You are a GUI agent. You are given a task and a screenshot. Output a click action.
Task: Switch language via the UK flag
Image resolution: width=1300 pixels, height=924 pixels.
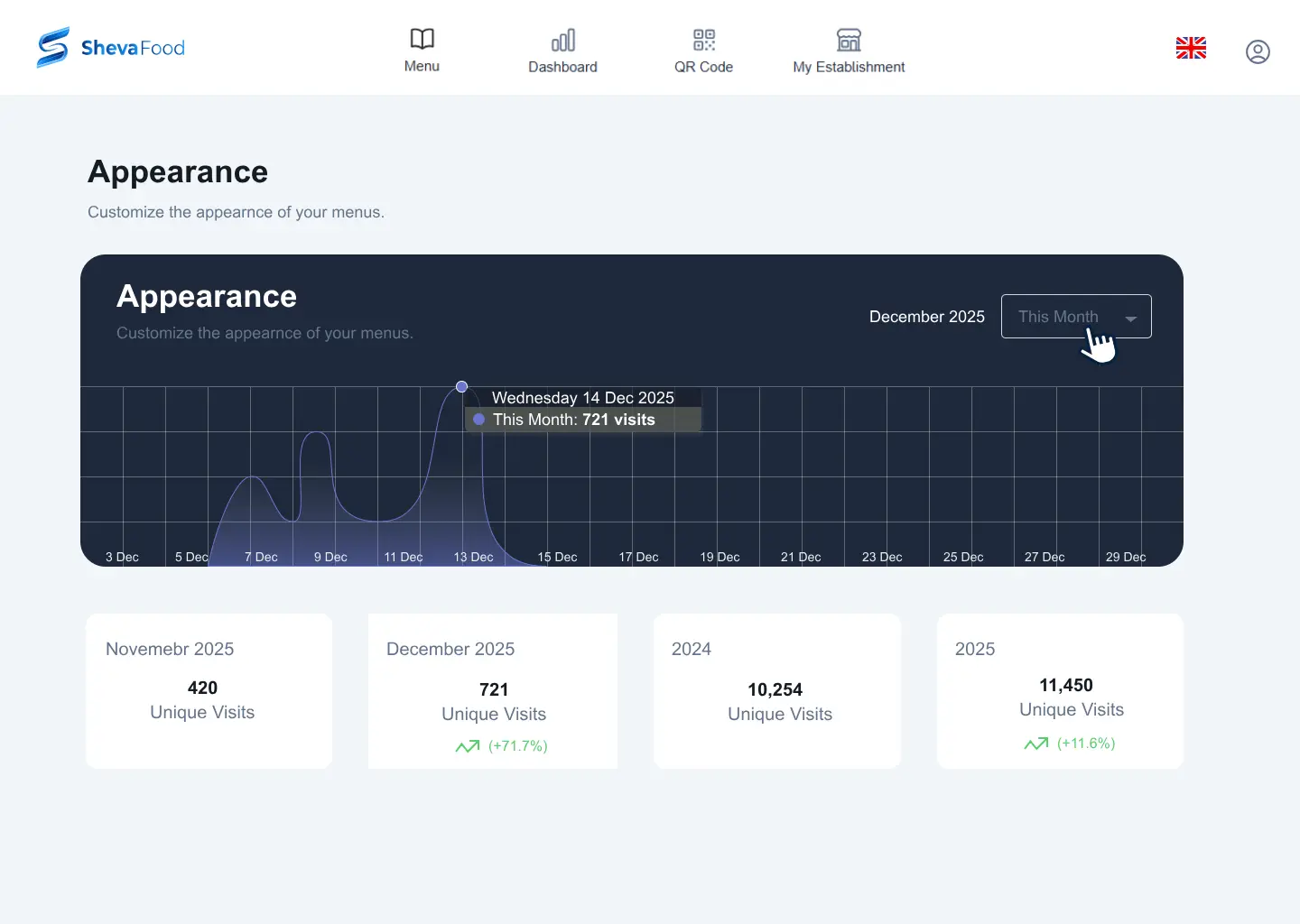coord(1191,48)
